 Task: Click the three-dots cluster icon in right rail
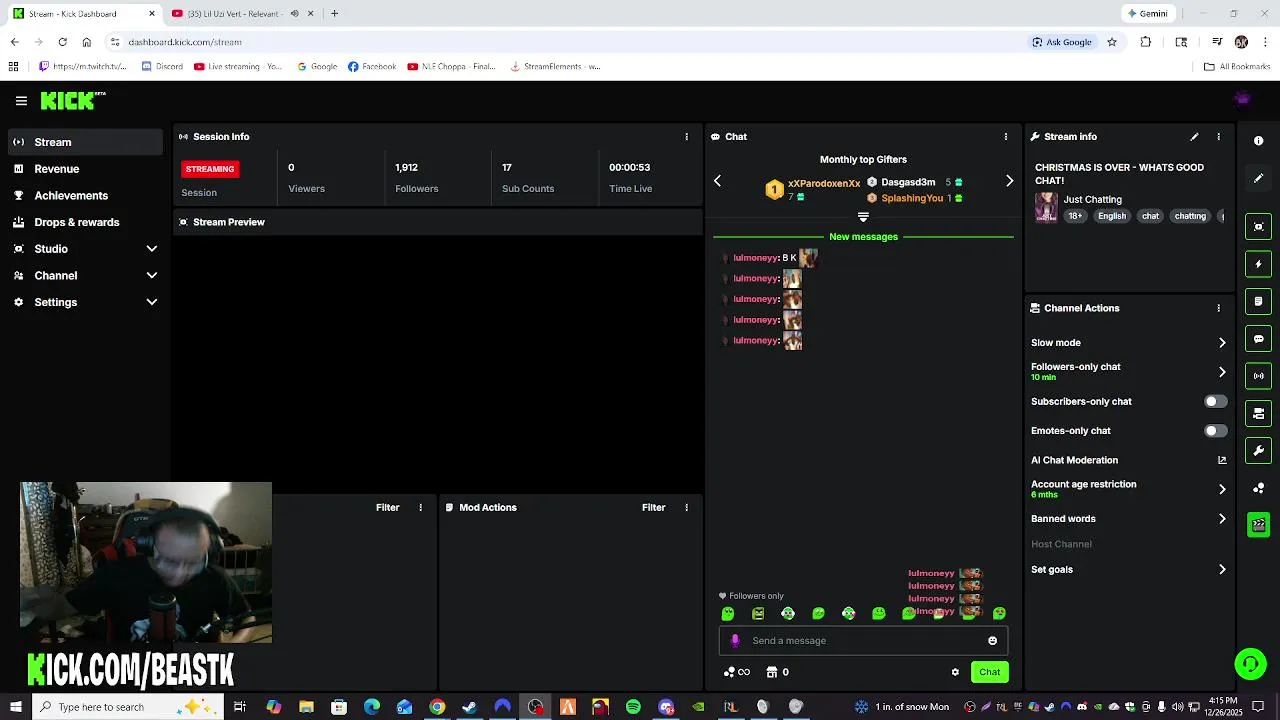1258,488
